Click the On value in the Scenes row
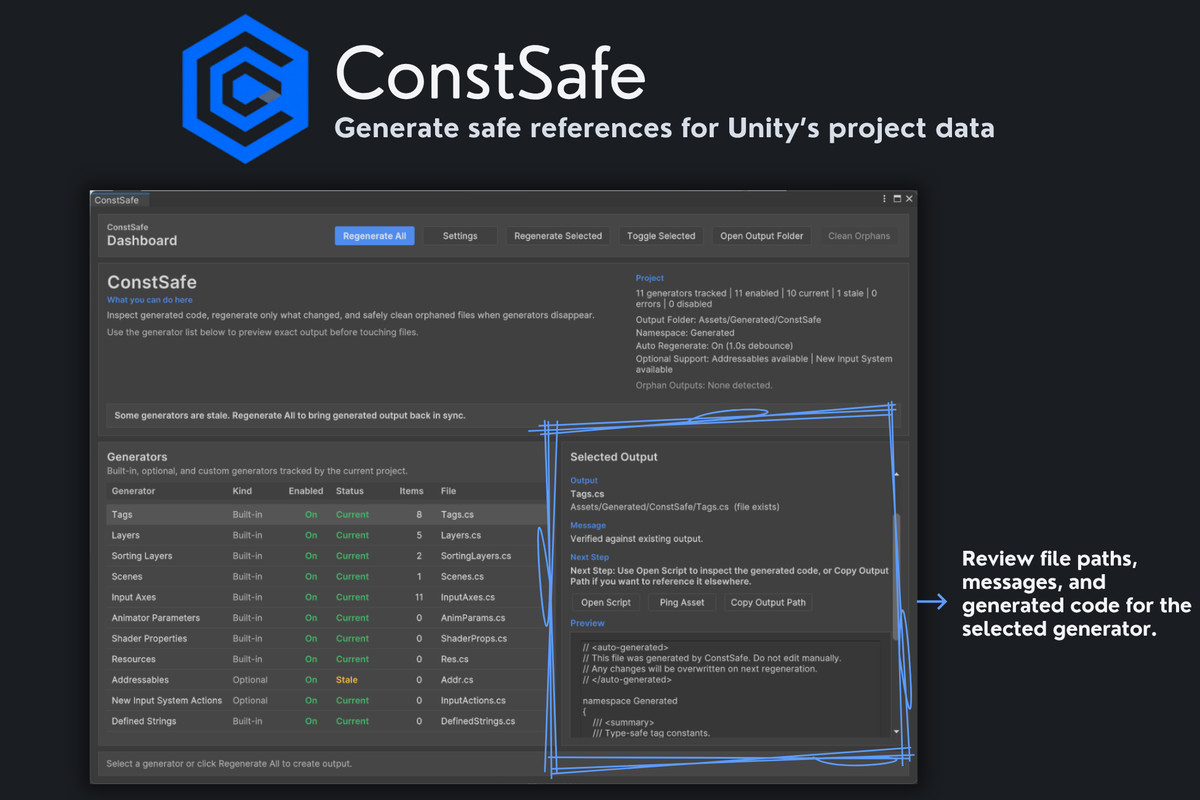 tap(311, 577)
